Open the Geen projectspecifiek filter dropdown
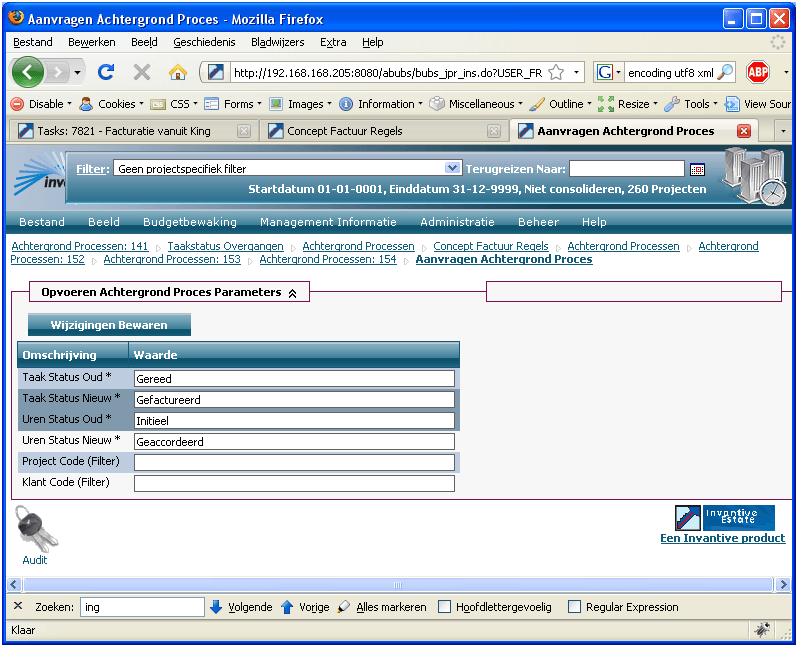The image size is (798, 647). [x=288, y=168]
